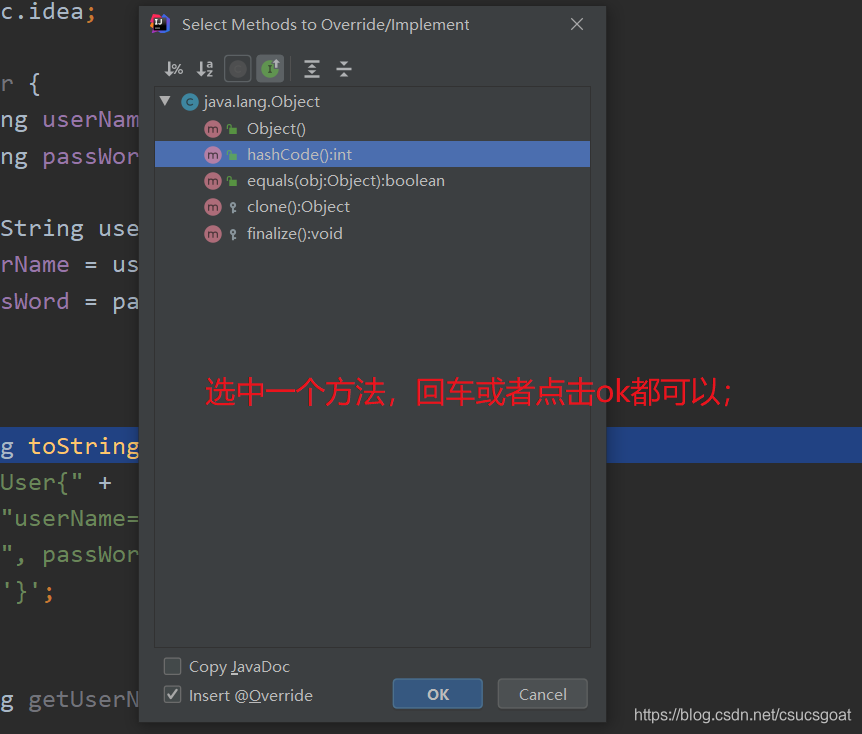The width and height of the screenshot is (862, 734).
Task: Click the java.lang.Object class icon
Action: point(190,102)
